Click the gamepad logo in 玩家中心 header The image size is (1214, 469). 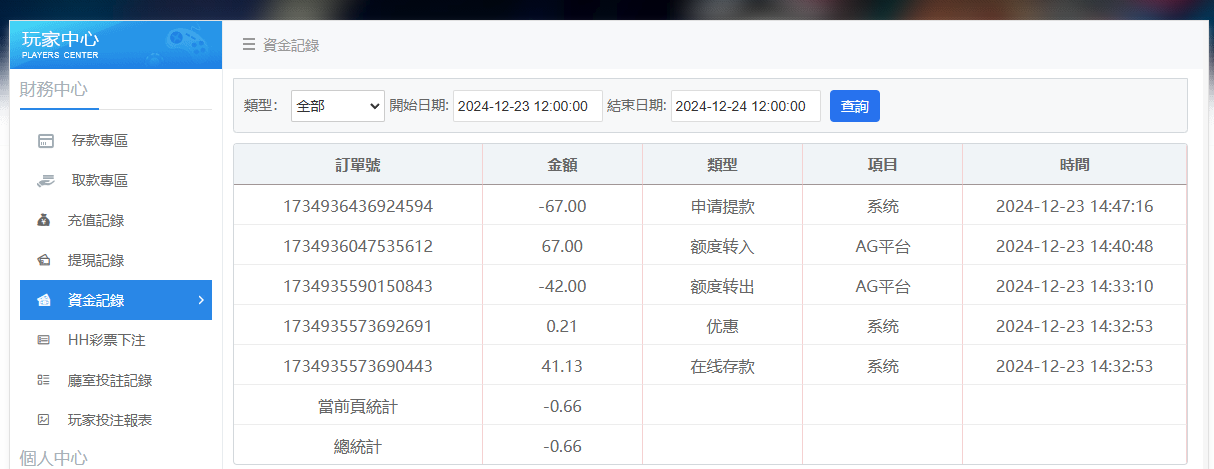(x=186, y=44)
